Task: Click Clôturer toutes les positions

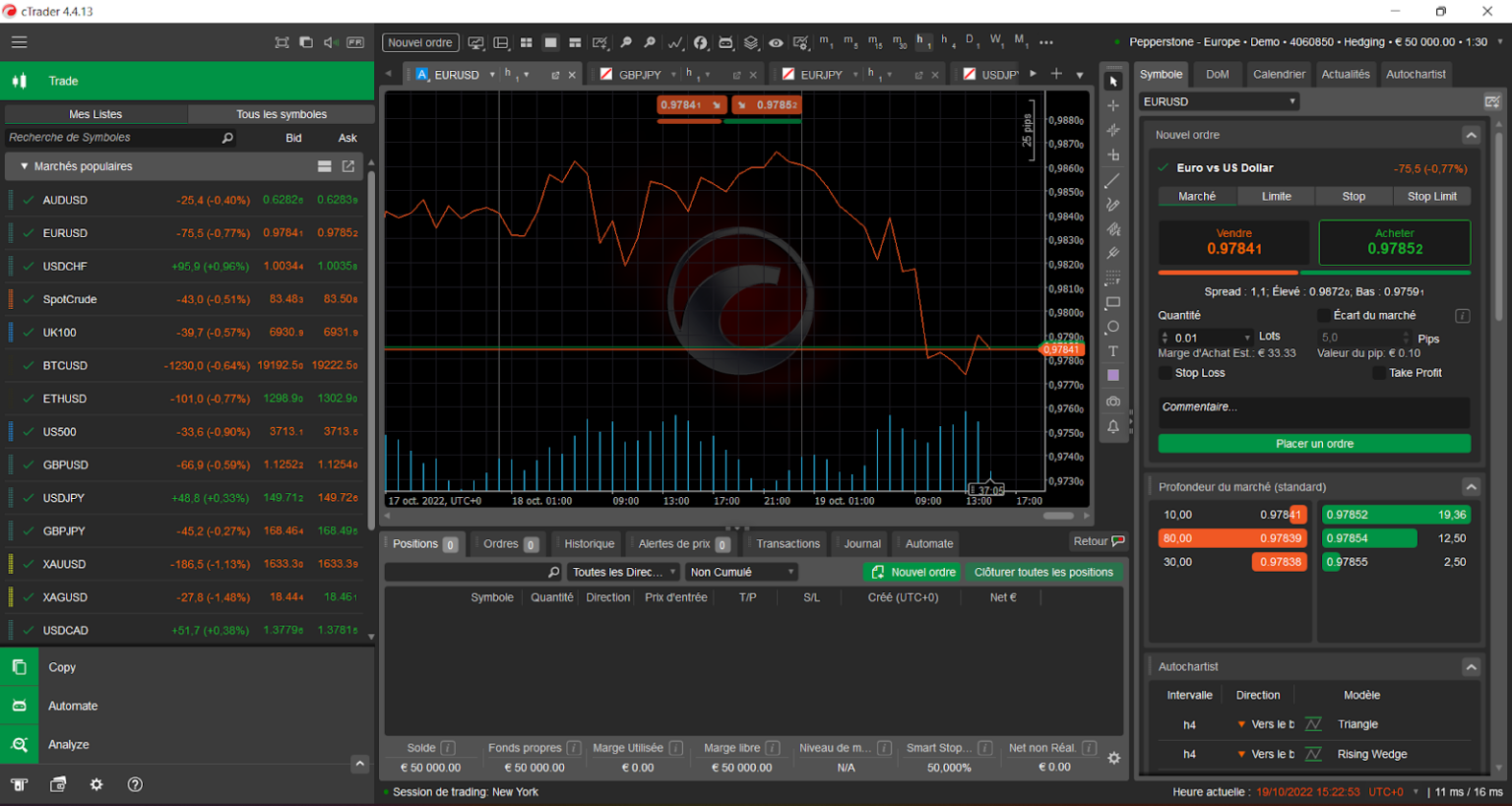Action: [1043, 572]
